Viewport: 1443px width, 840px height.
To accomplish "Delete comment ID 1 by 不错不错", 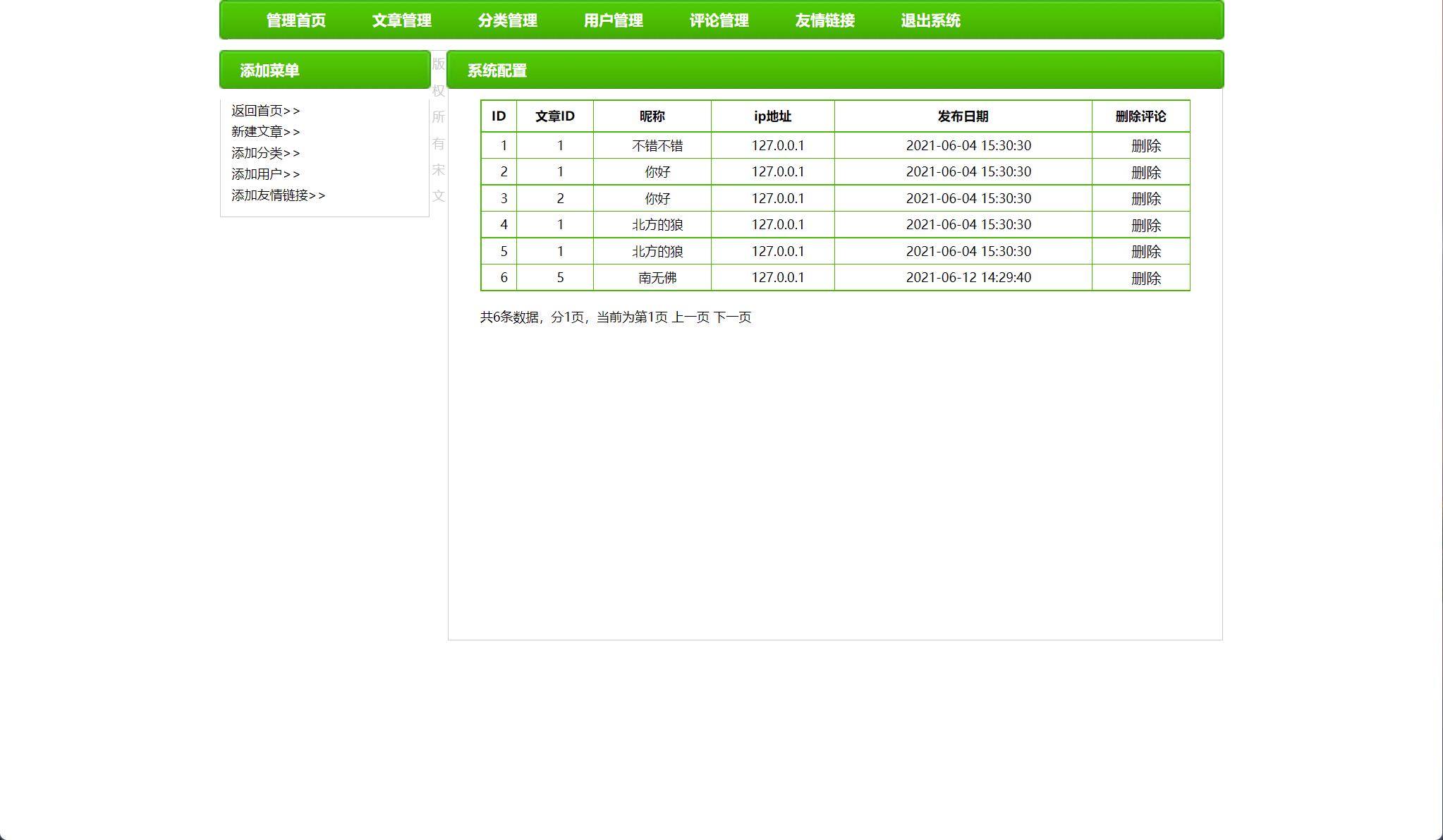I will coord(1145,146).
